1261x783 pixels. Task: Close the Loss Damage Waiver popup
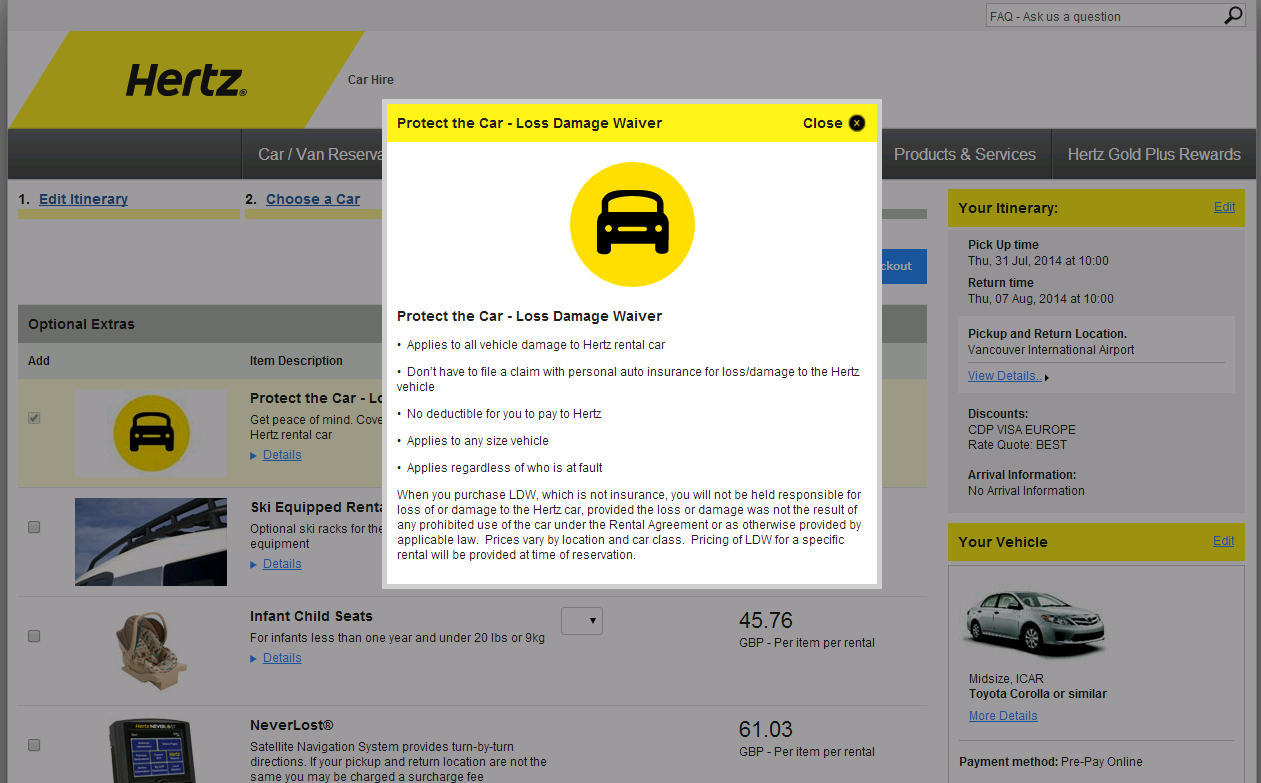coord(834,123)
